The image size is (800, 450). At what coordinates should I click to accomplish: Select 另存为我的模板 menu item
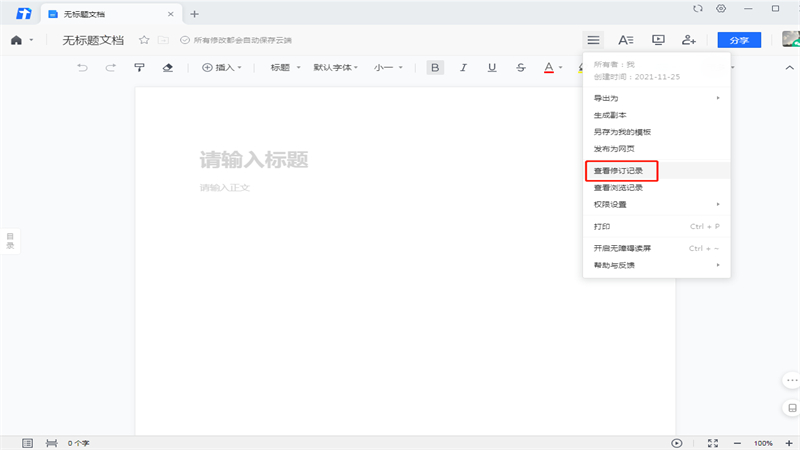pyautogui.click(x=657, y=132)
